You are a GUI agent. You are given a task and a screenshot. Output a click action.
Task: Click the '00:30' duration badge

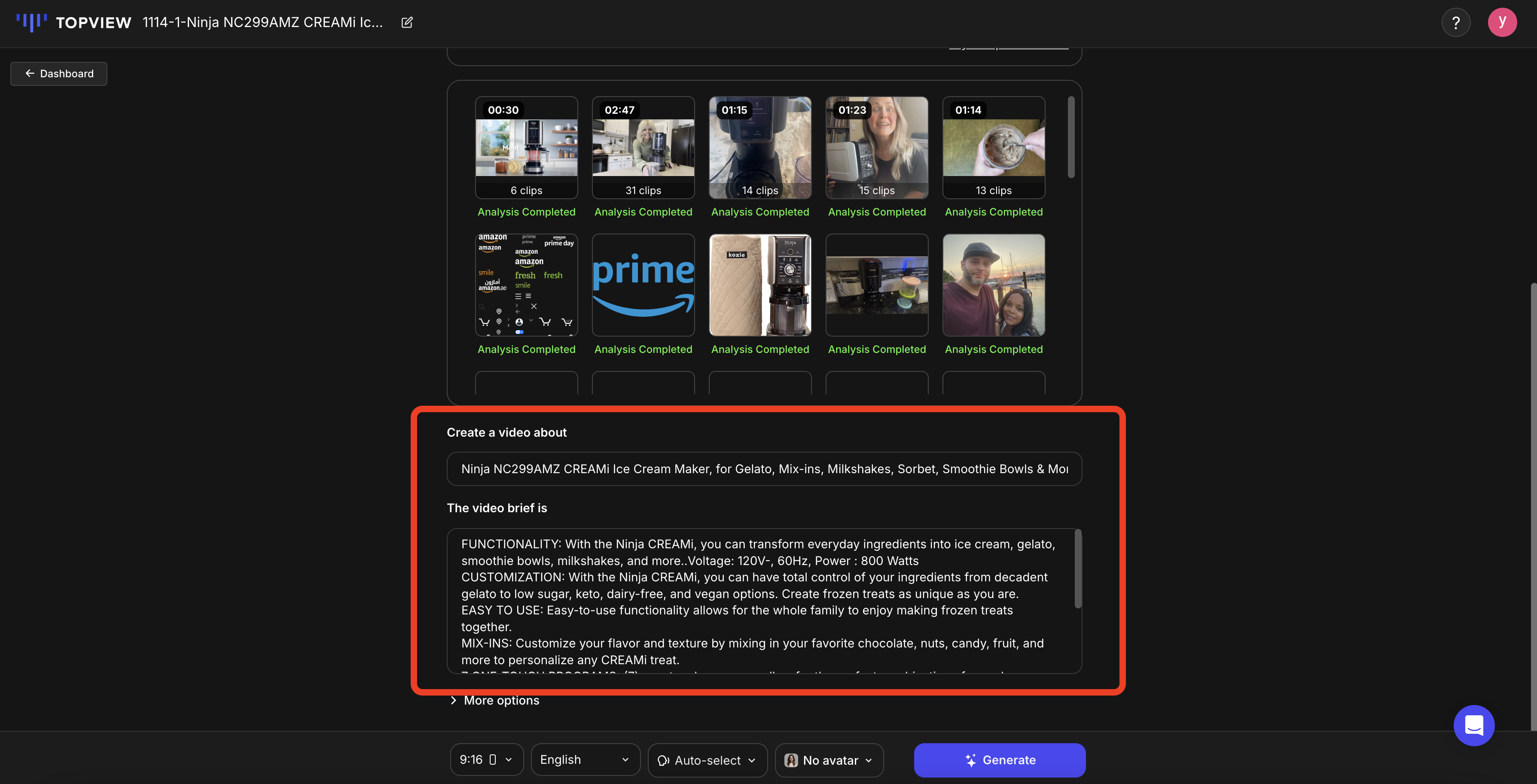[503, 110]
